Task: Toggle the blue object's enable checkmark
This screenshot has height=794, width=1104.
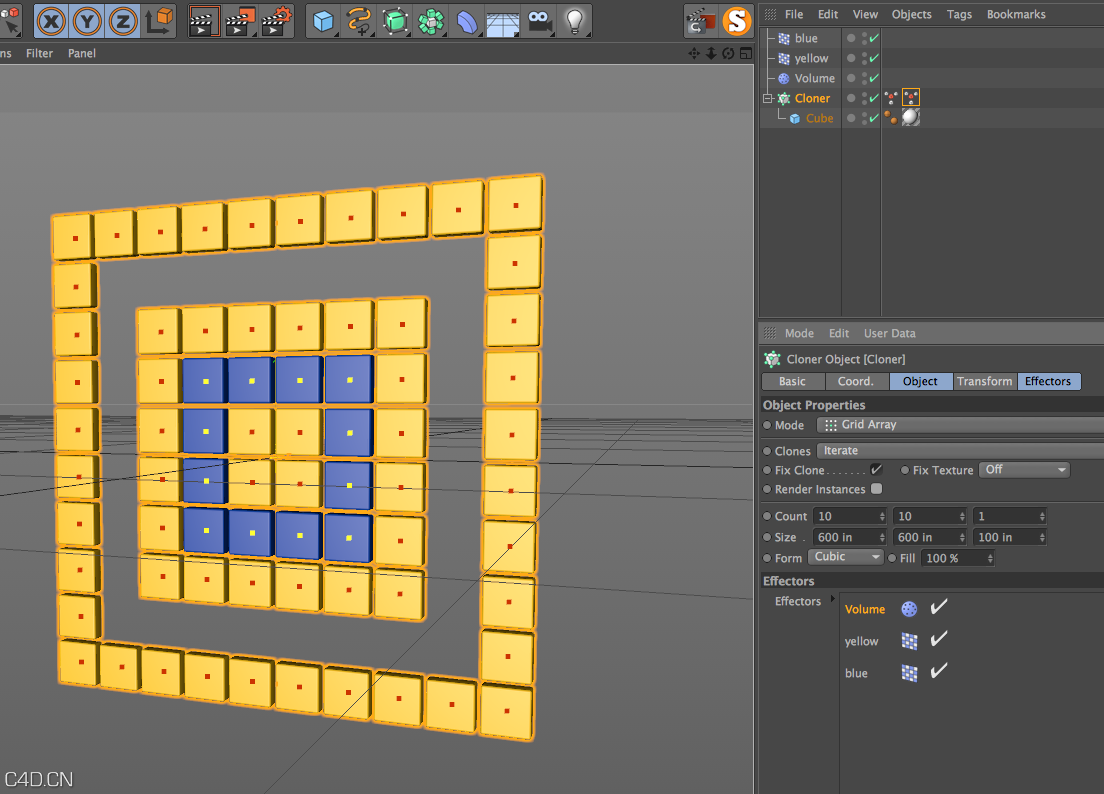Action: pos(874,38)
